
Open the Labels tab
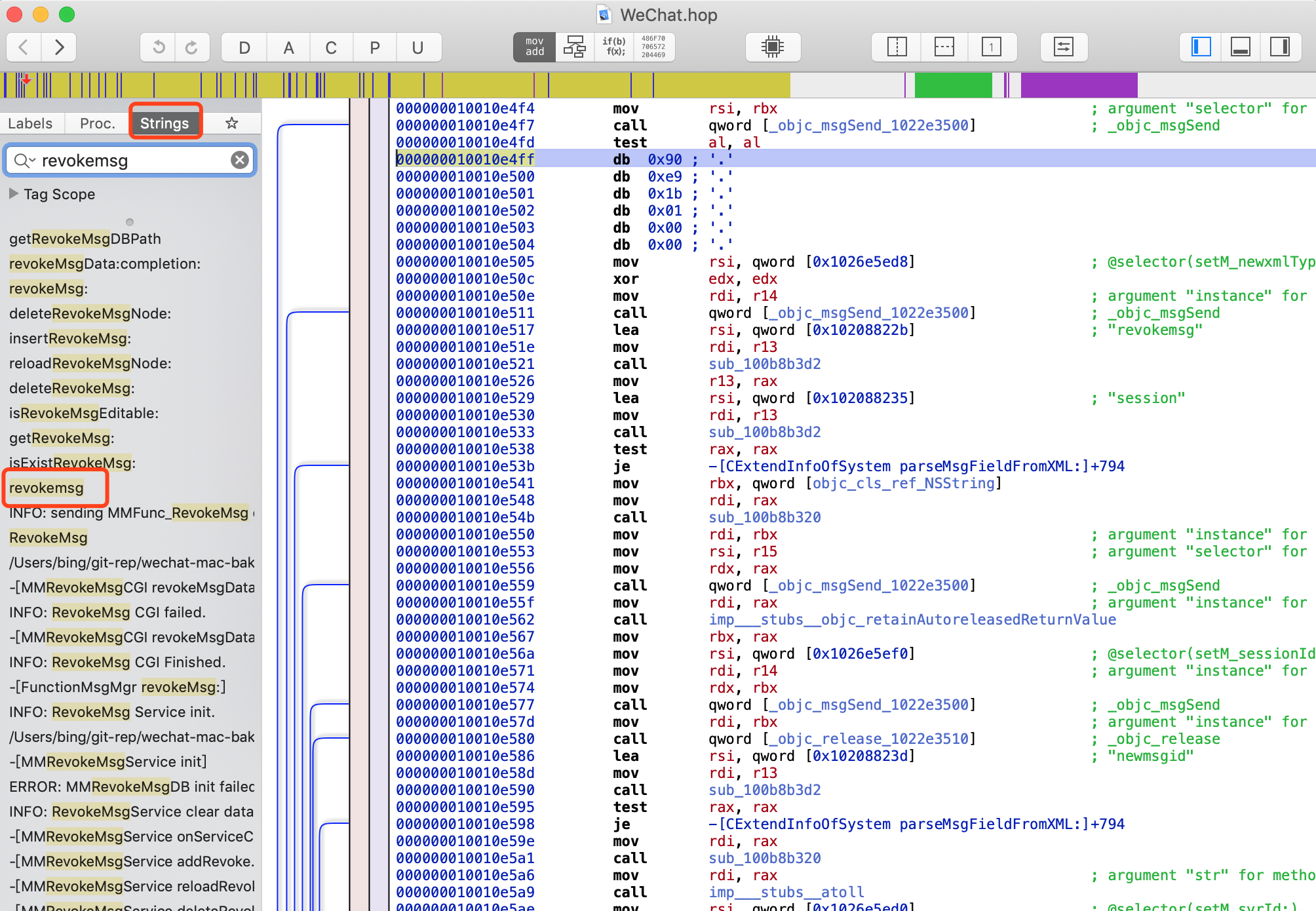tap(30, 123)
